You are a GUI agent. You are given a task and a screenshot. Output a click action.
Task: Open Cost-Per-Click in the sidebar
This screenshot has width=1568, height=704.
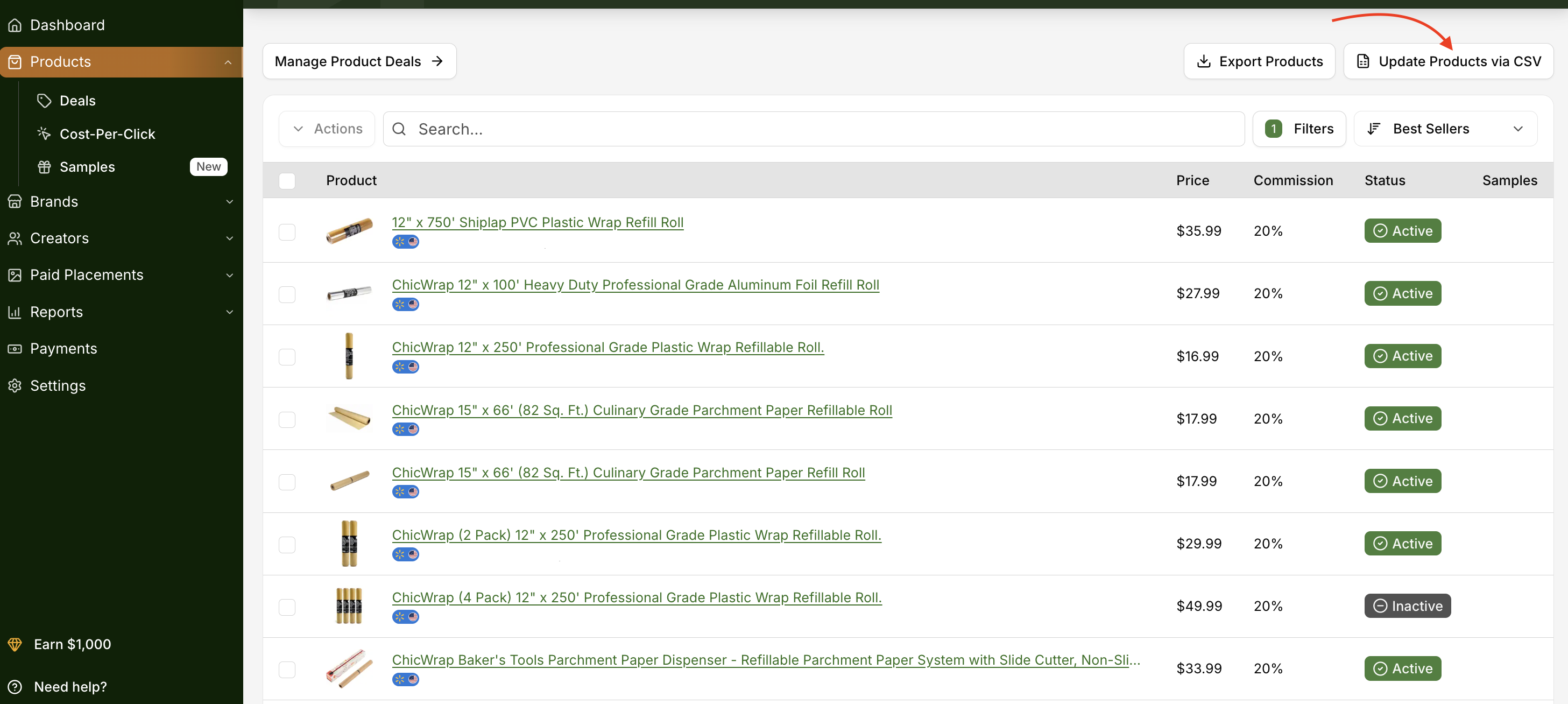[107, 133]
